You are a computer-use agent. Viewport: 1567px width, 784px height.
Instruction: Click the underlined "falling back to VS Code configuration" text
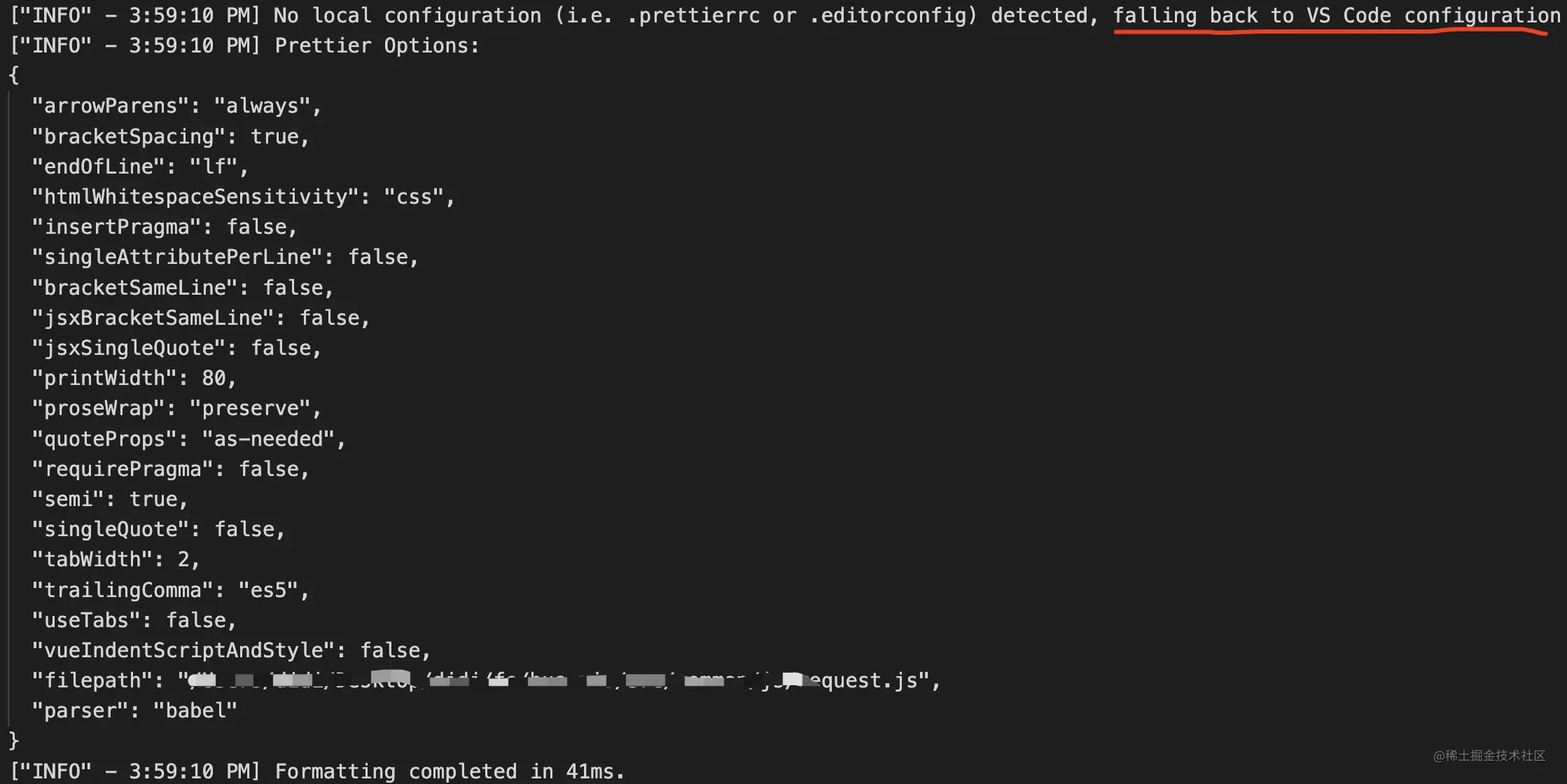1337,15
